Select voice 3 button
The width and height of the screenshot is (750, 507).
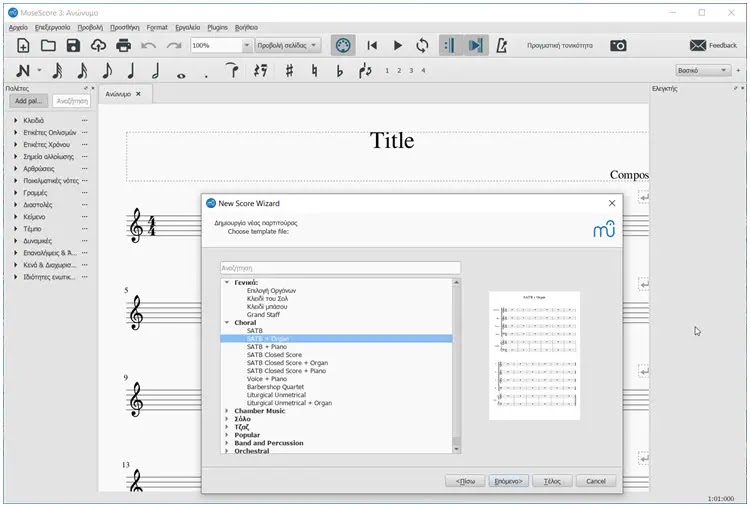tap(411, 70)
